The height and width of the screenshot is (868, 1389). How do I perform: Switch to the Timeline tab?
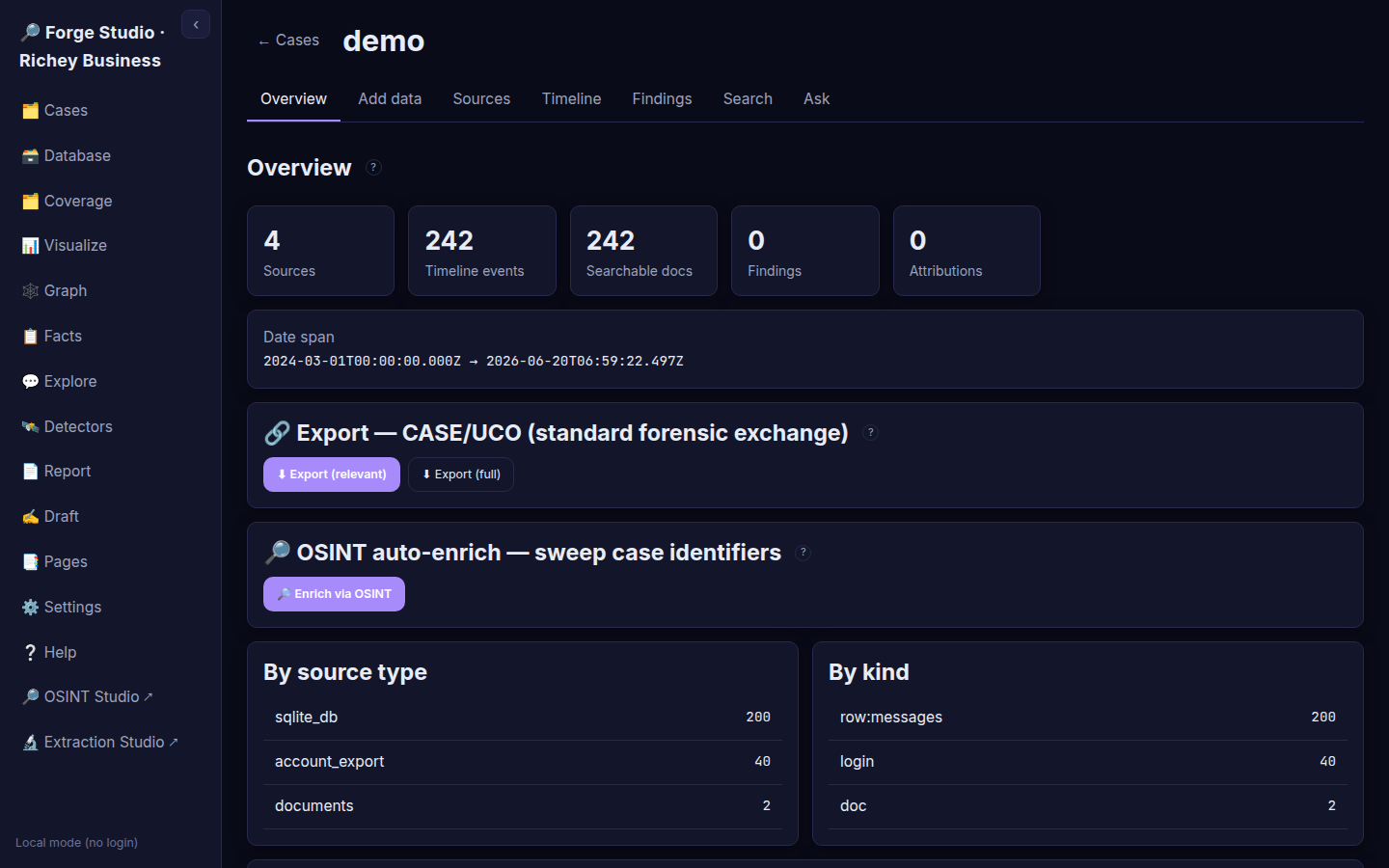(x=571, y=98)
